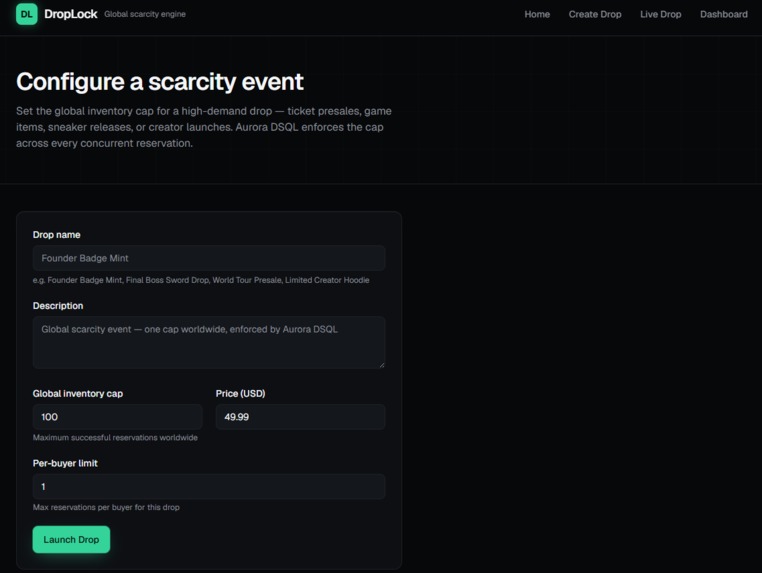
Task: Click the Description textarea resize handle
Action: [382, 365]
